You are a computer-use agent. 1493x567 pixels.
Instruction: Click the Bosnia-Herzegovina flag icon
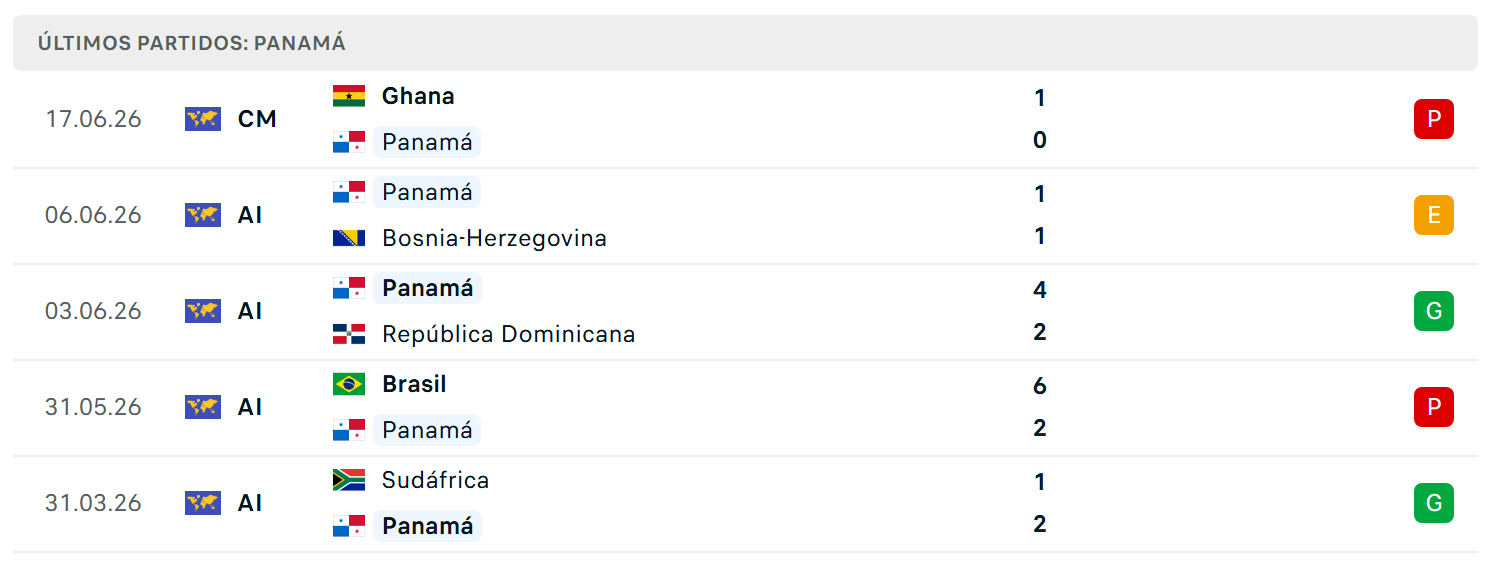[x=349, y=238]
